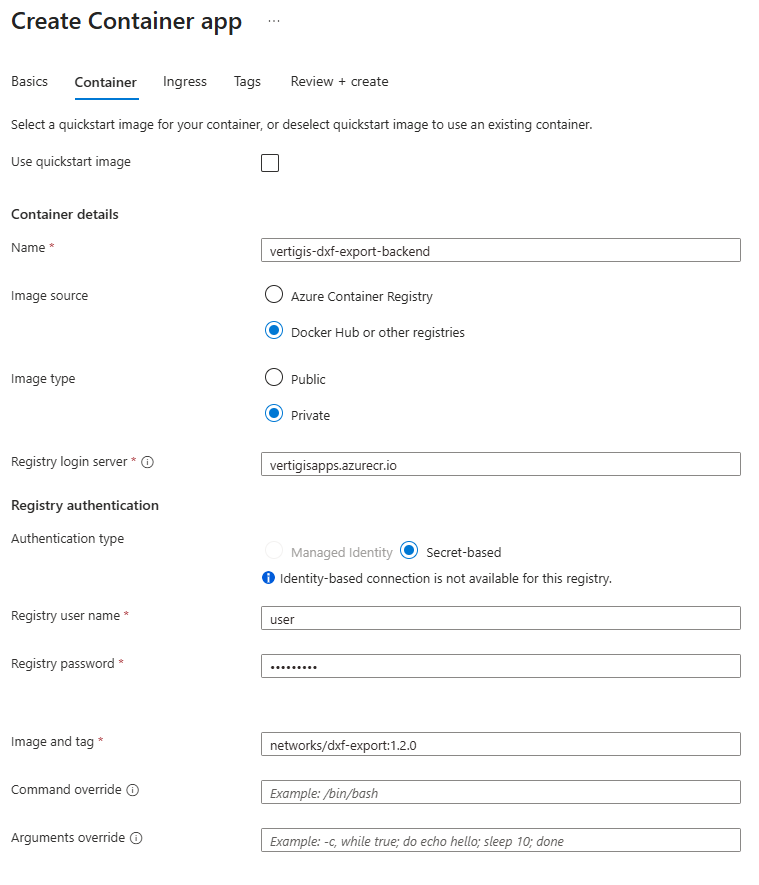
Task: Select Azure Container Registry image source
Action: (274, 295)
